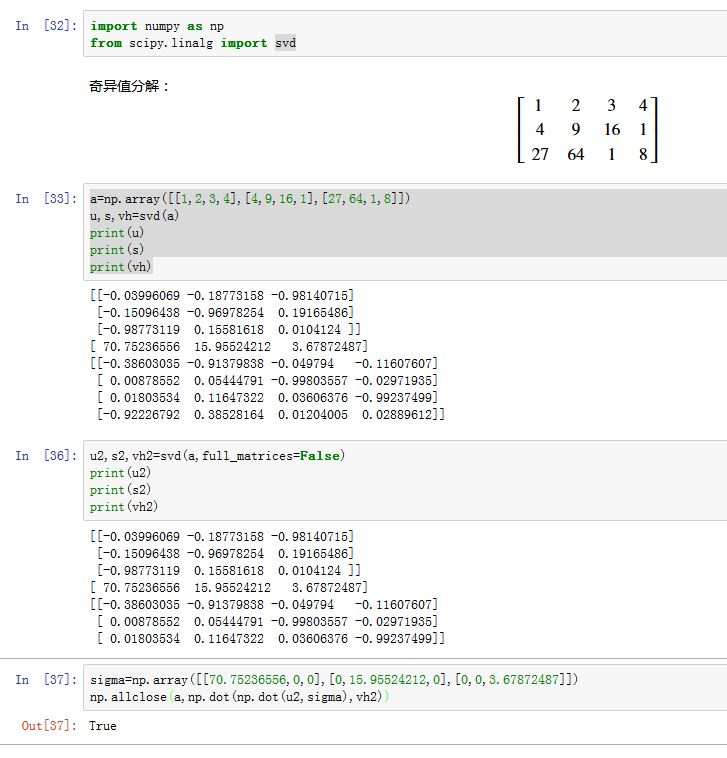727x758 pixels.
Task: Click the rendered 3x4 matrix image
Action: (588, 129)
